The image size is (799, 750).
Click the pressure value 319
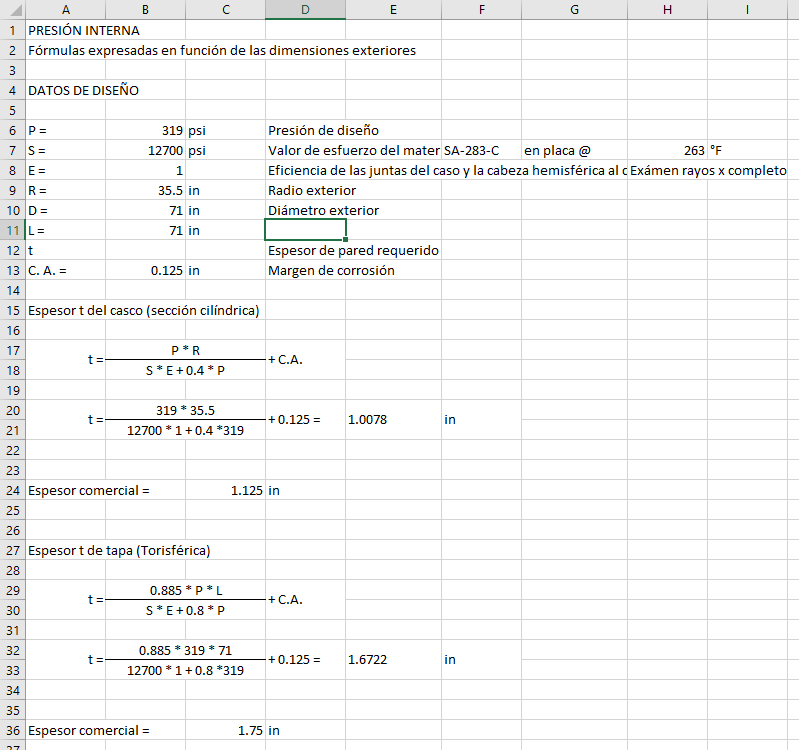click(x=145, y=130)
